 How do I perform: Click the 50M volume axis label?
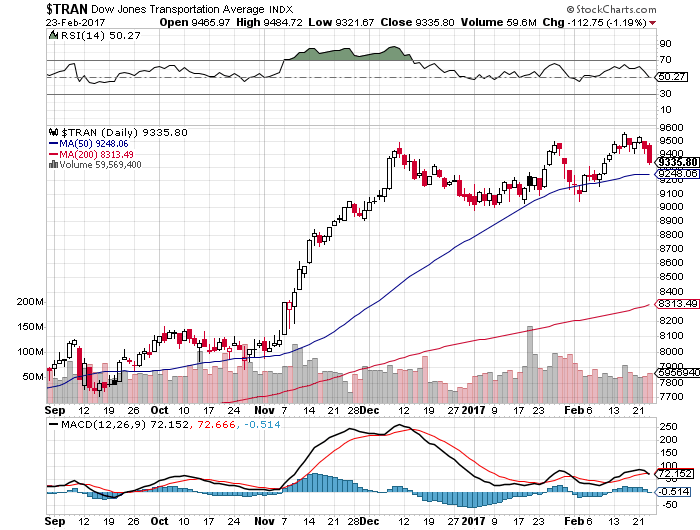33,377
